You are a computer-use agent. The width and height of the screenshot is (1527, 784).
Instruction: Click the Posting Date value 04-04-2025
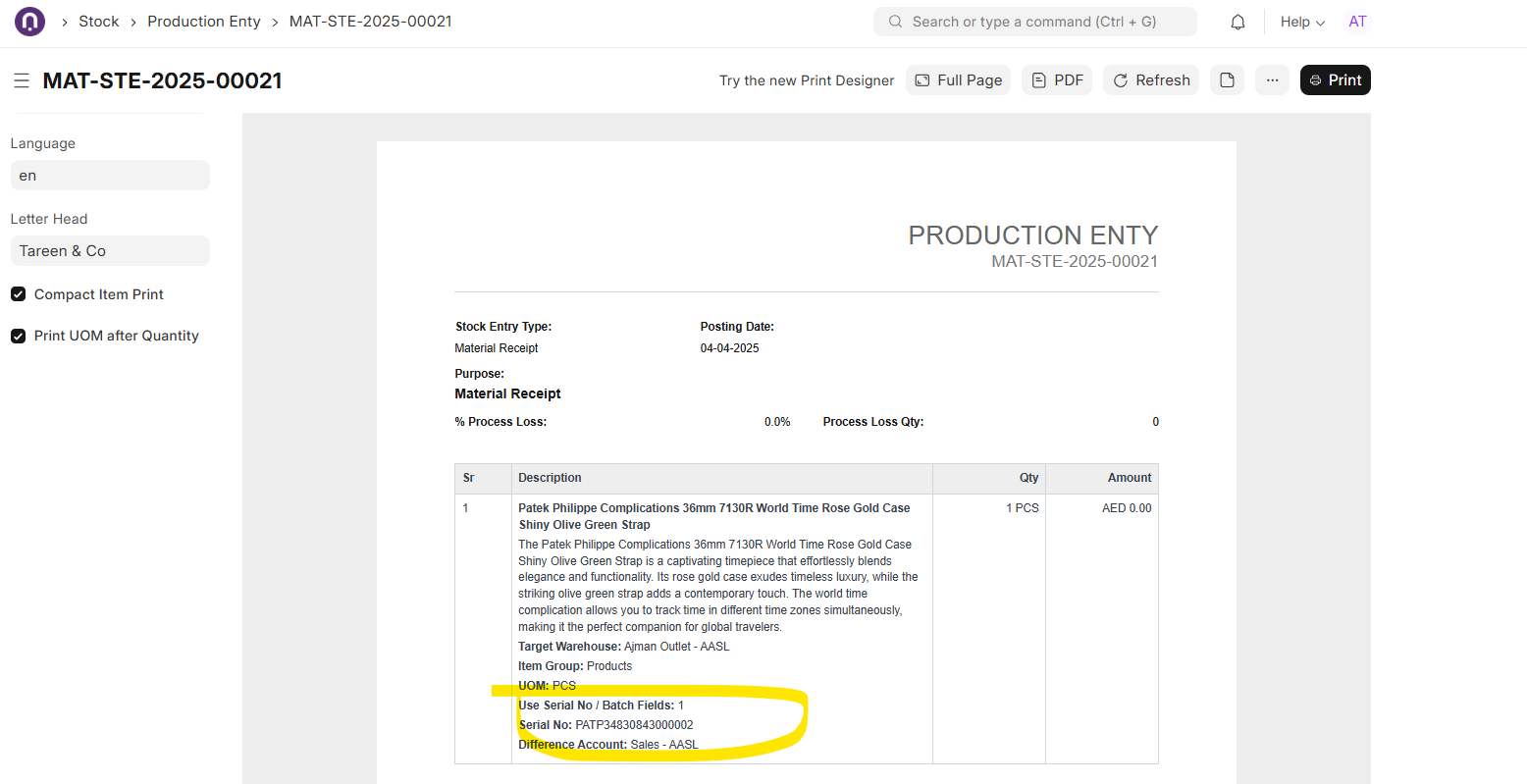click(x=729, y=348)
